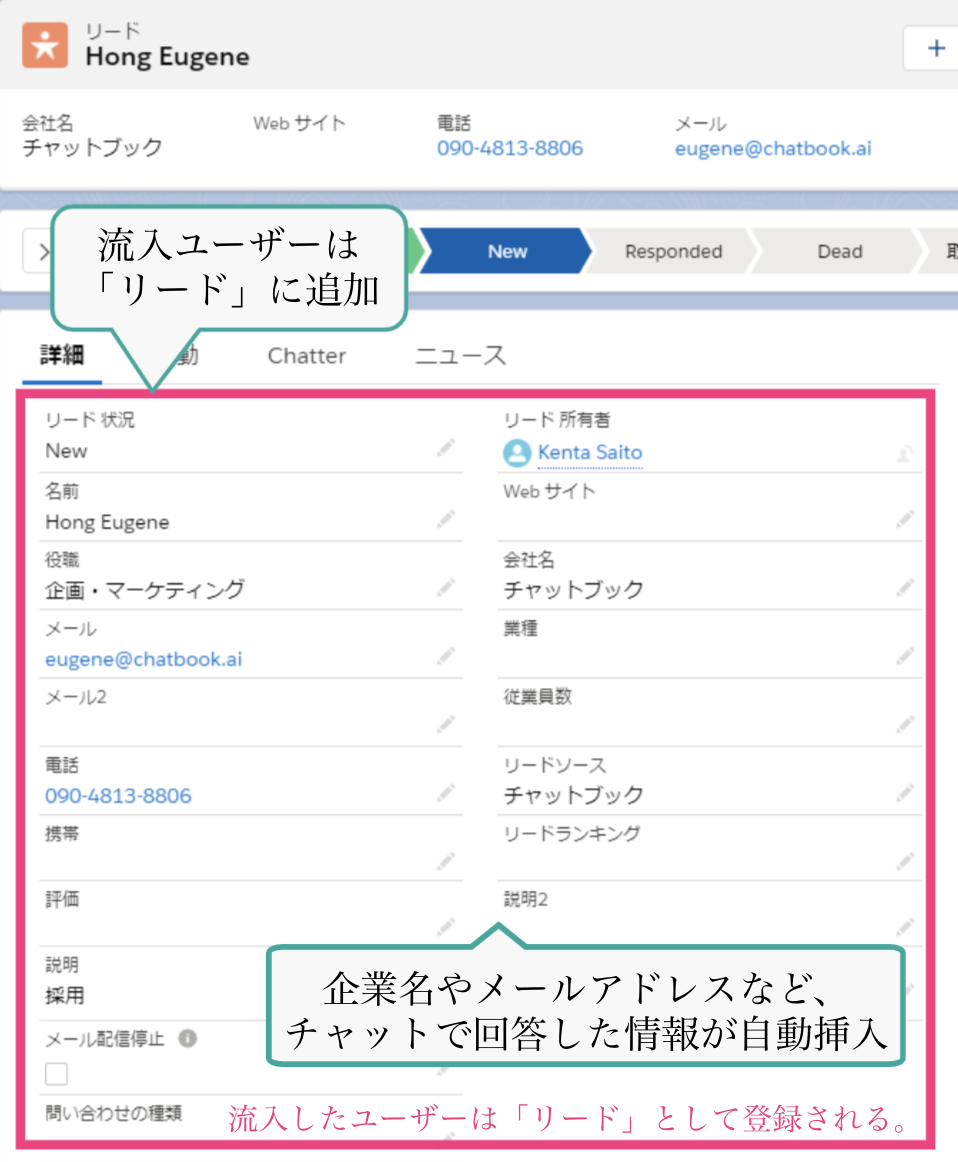Viewport: 958px width, 1162px height.
Task: Click the Kenta Saito avatar icon
Action: (516, 452)
